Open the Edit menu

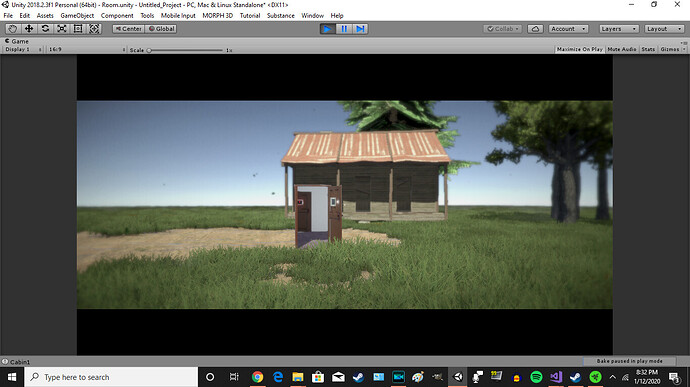(x=25, y=15)
